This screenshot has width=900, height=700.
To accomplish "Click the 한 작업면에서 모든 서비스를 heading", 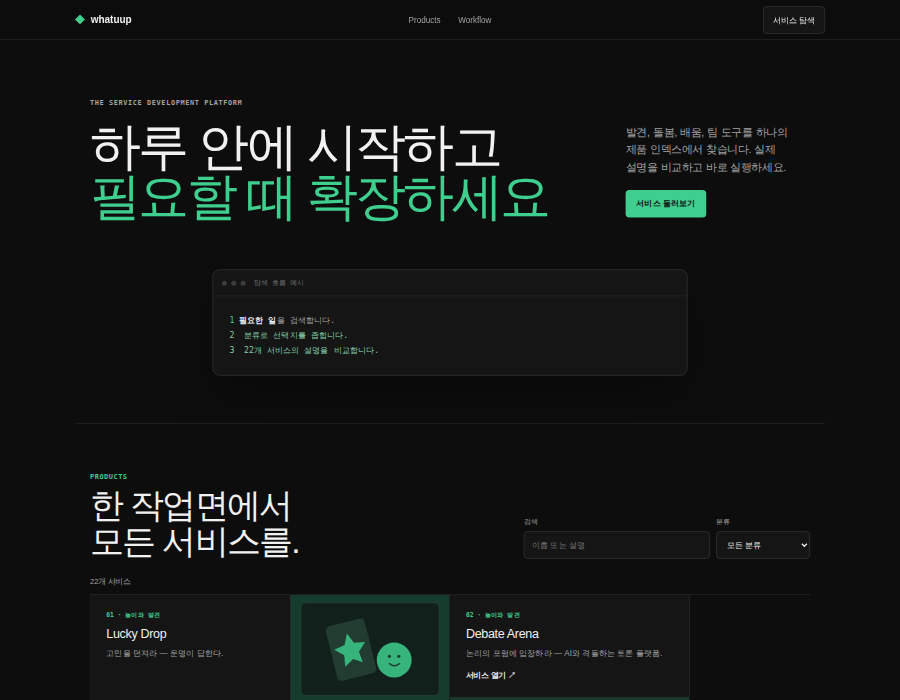I will pyautogui.click(x=195, y=524).
